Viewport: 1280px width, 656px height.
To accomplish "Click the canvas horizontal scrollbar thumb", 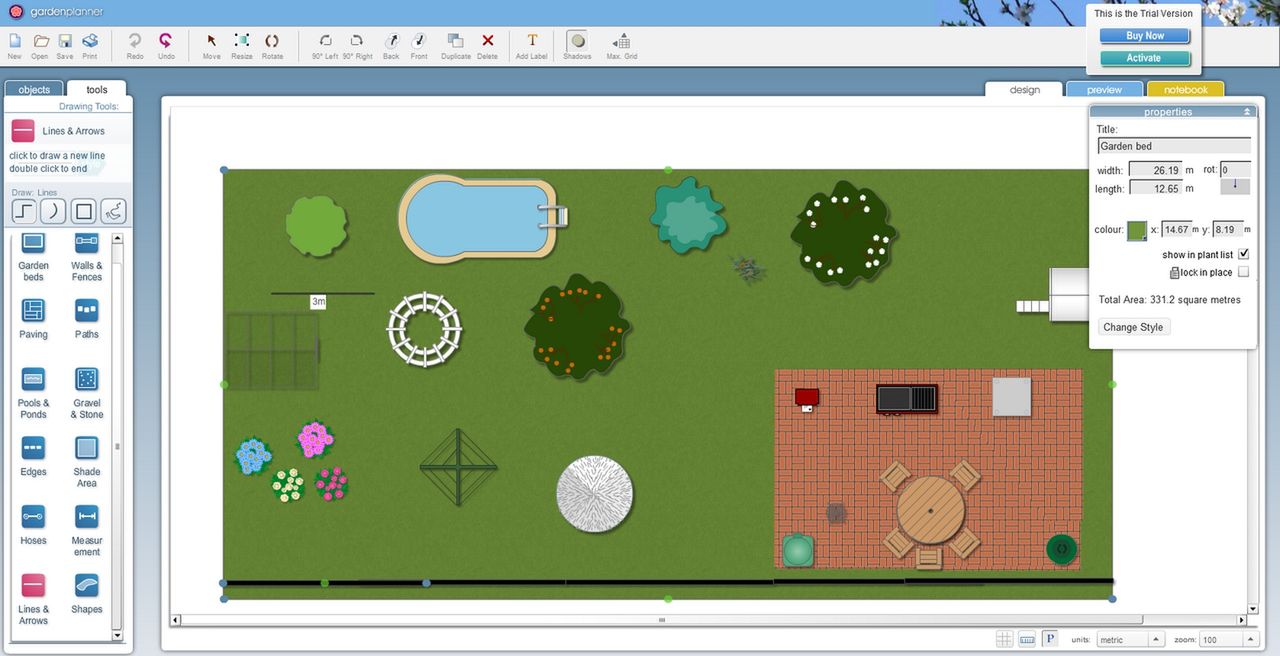I will coord(661,620).
